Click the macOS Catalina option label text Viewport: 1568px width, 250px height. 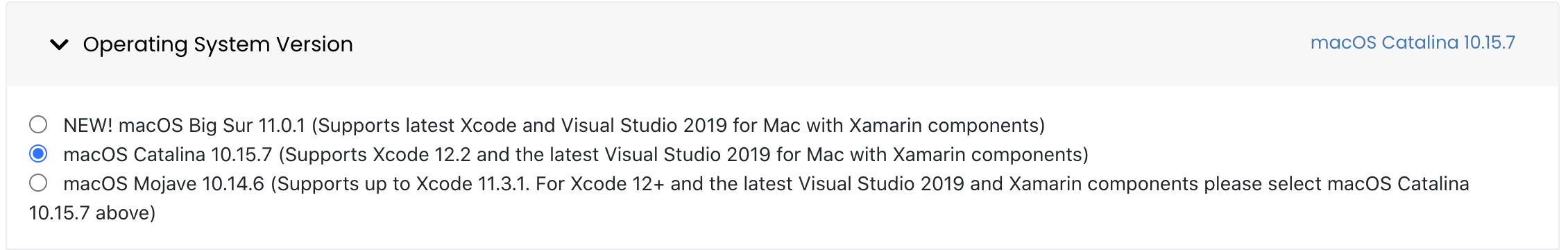tap(576, 154)
